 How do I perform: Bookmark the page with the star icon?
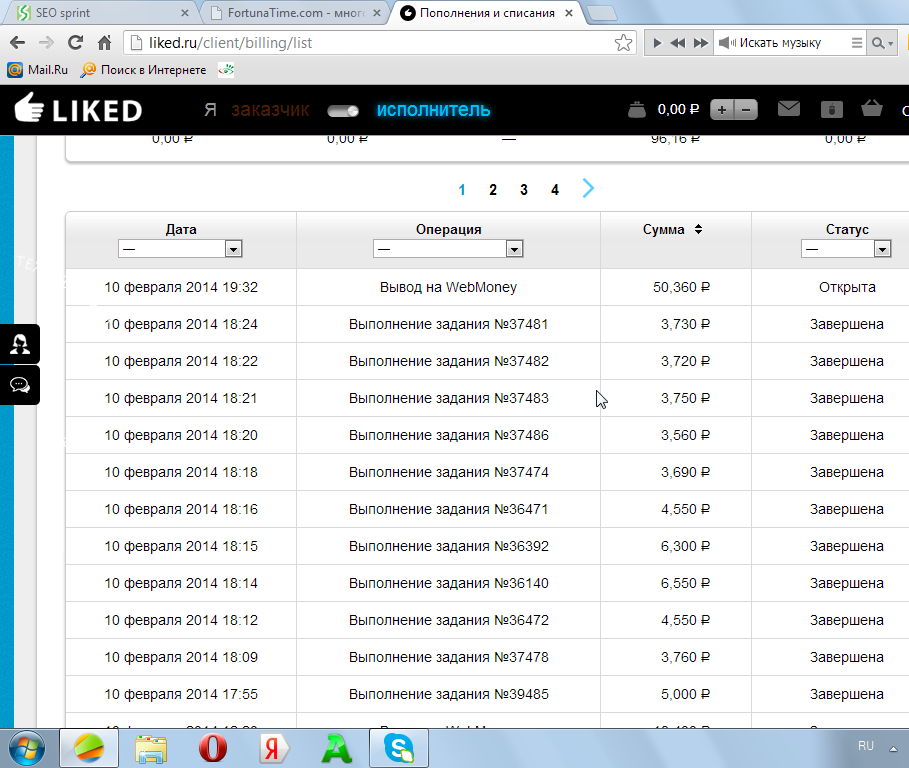tap(623, 42)
